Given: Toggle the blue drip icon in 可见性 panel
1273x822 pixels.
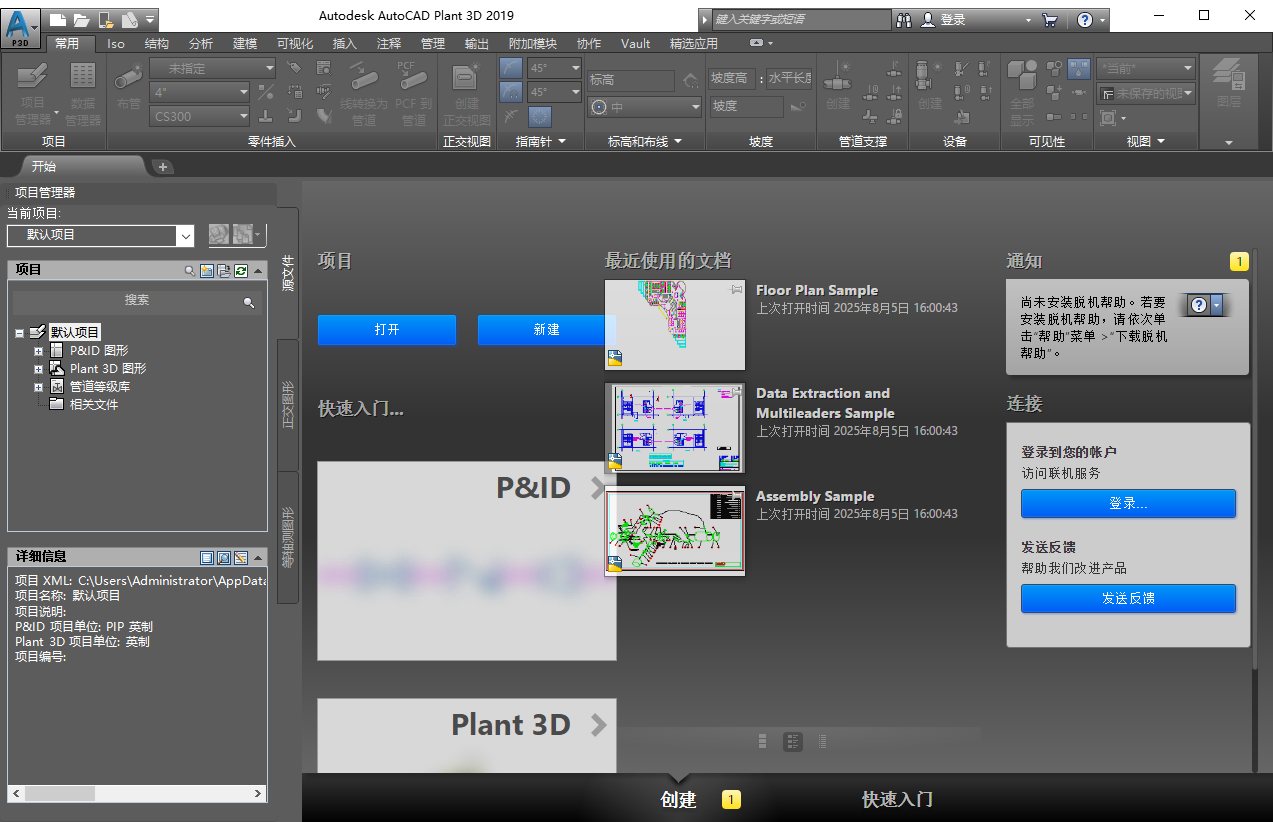Looking at the screenshot, I should click(x=1077, y=69).
